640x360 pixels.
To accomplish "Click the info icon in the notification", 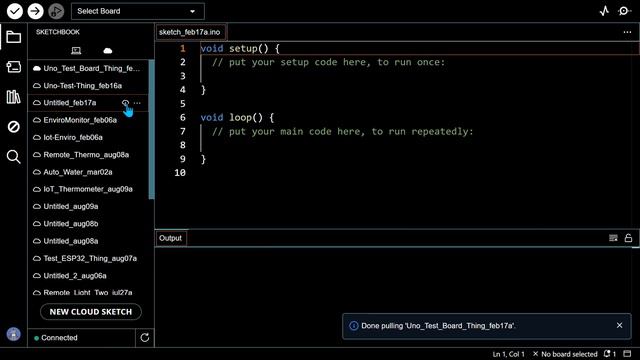I will click(353, 326).
